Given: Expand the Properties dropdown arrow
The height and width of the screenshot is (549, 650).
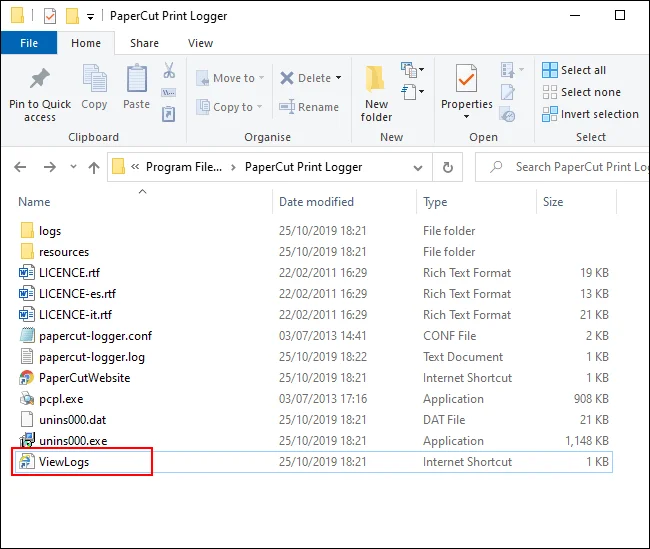Looking at the screenshot, I should [466, 117].
